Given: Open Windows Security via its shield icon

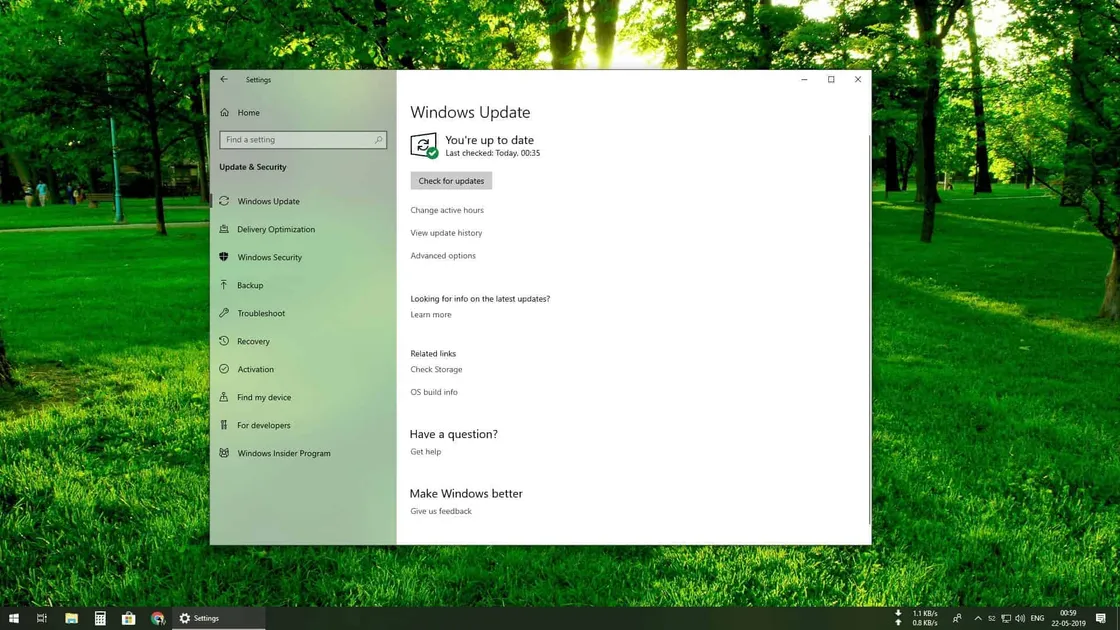Looking at the screenshot, I should [x=224, y=257].
